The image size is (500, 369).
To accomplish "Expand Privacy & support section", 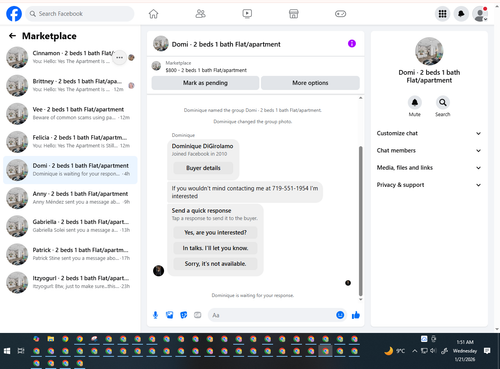I will click(x=429, y=185).
